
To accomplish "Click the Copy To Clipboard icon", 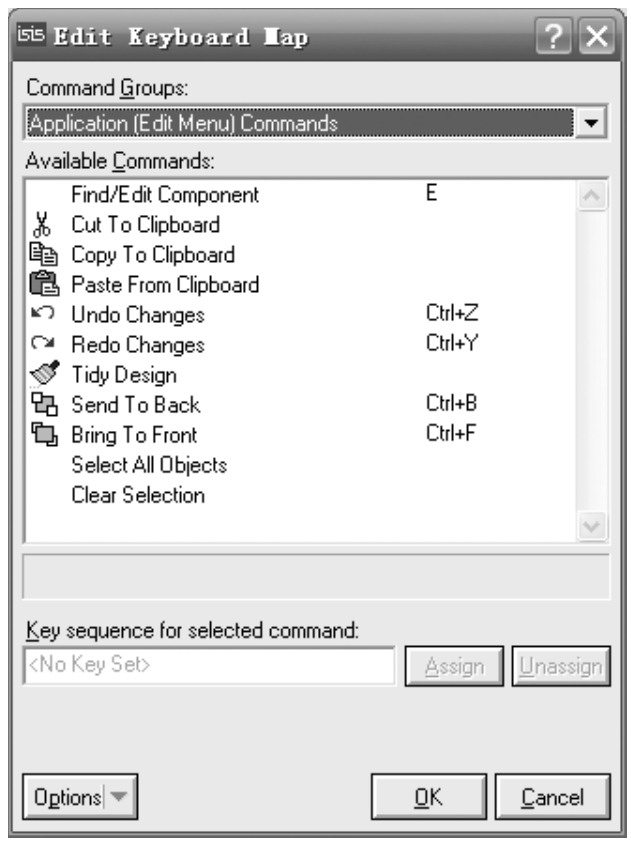I will 42,254.
